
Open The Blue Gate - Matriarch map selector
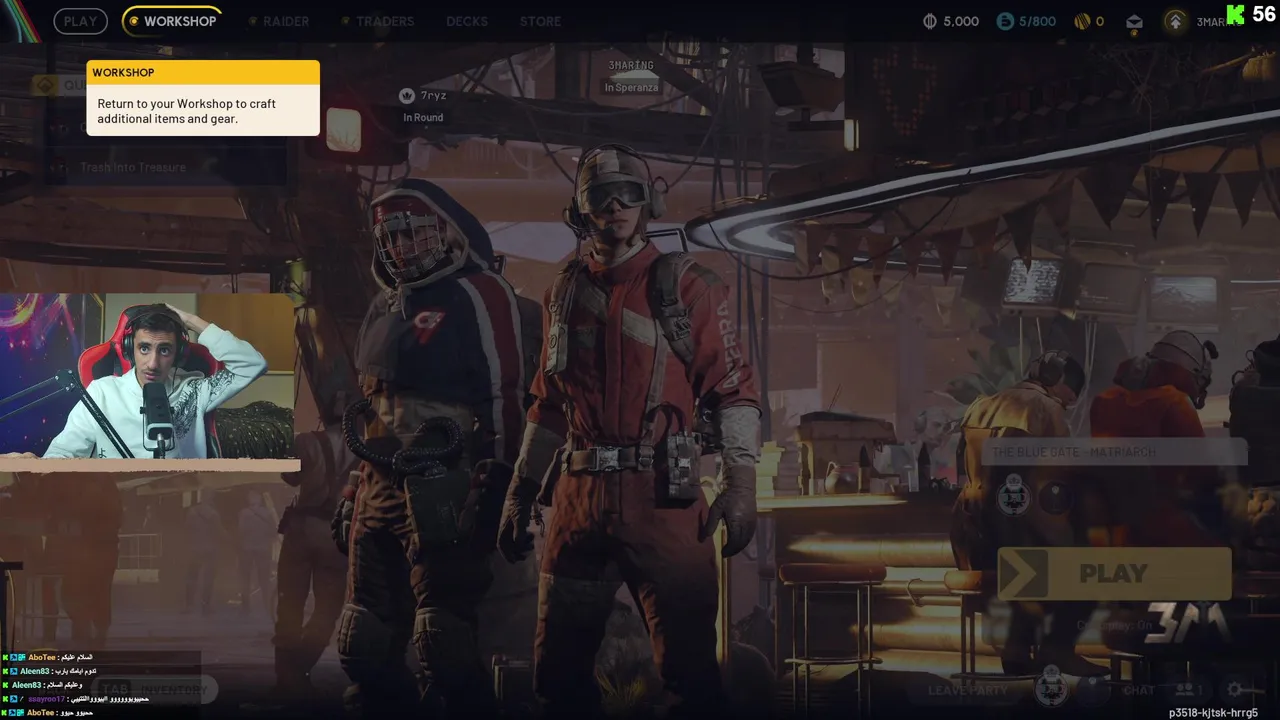click(1114, 452)
